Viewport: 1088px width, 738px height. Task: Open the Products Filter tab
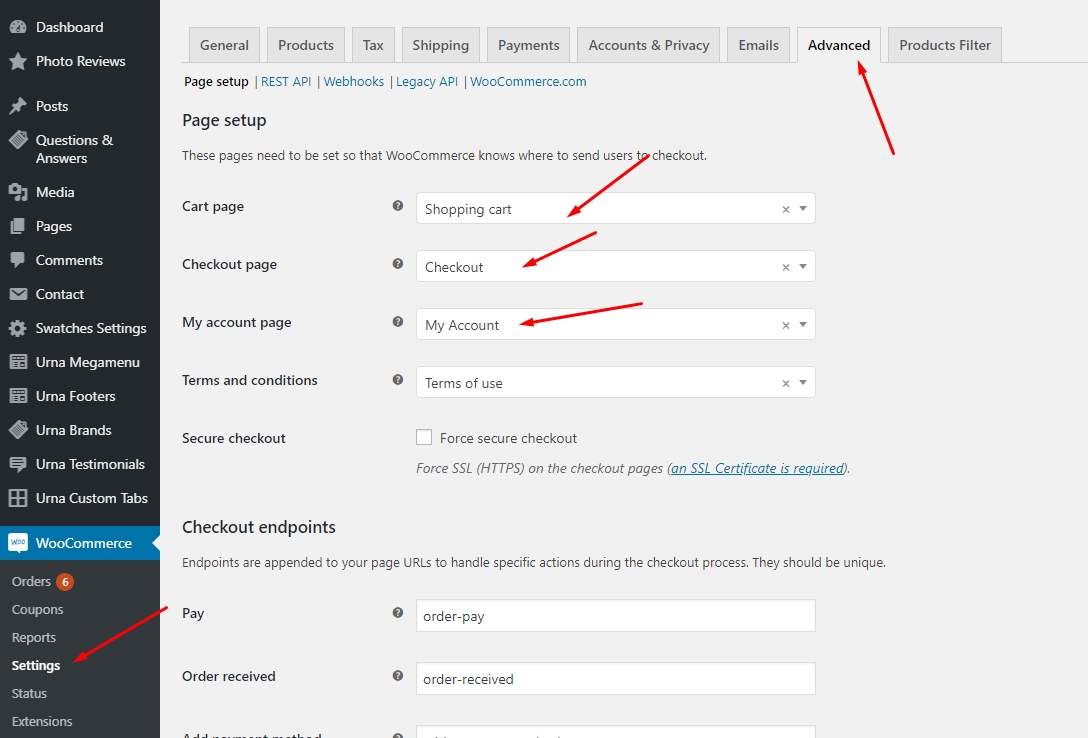point(944,45)
